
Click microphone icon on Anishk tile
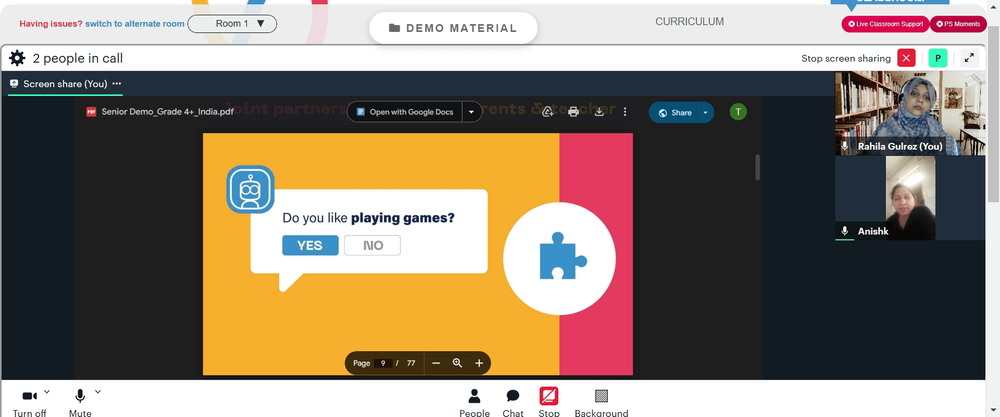845,231
